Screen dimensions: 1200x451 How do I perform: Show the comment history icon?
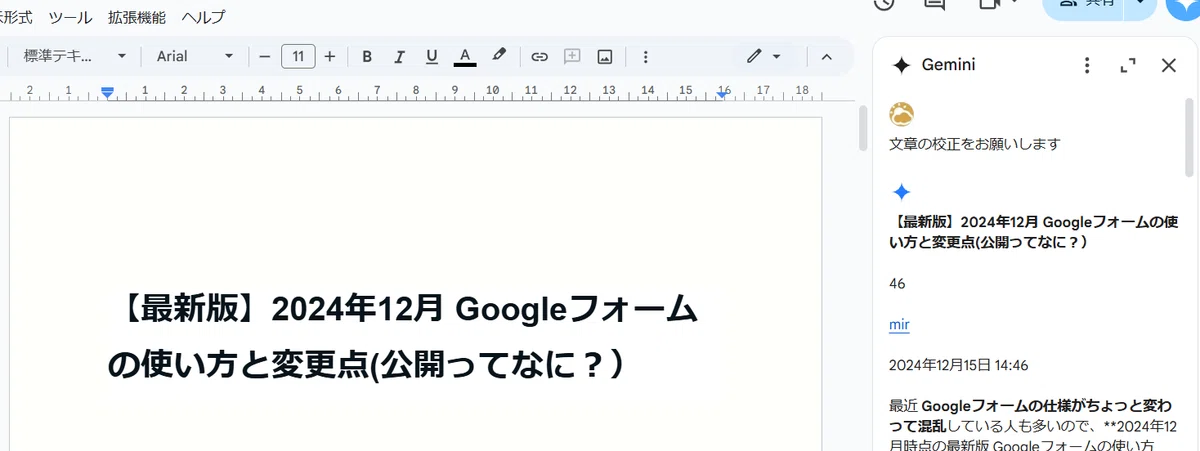(935, 4)
